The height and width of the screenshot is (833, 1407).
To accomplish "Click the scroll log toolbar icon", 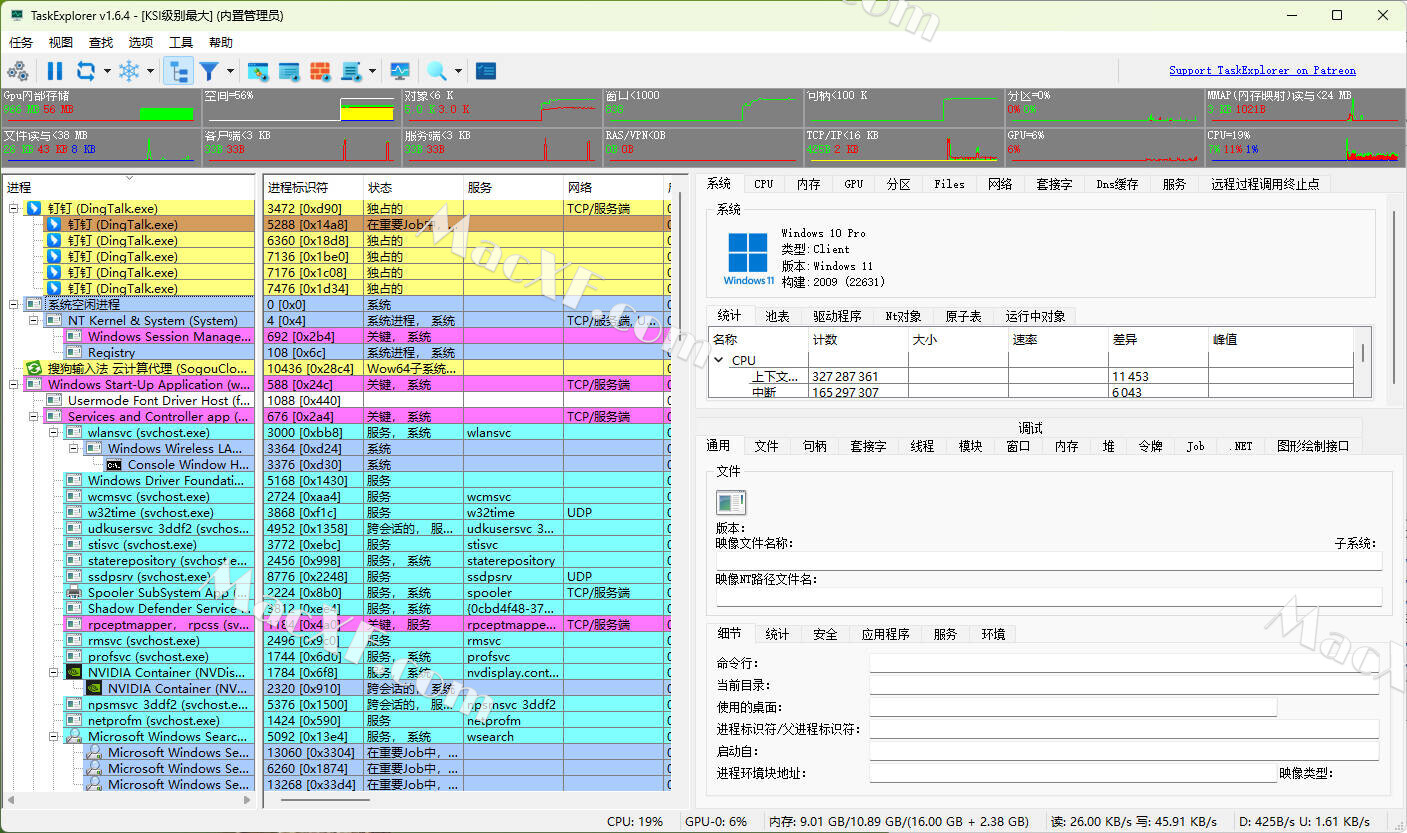I will pyautogui.click(x=351, y=71).
